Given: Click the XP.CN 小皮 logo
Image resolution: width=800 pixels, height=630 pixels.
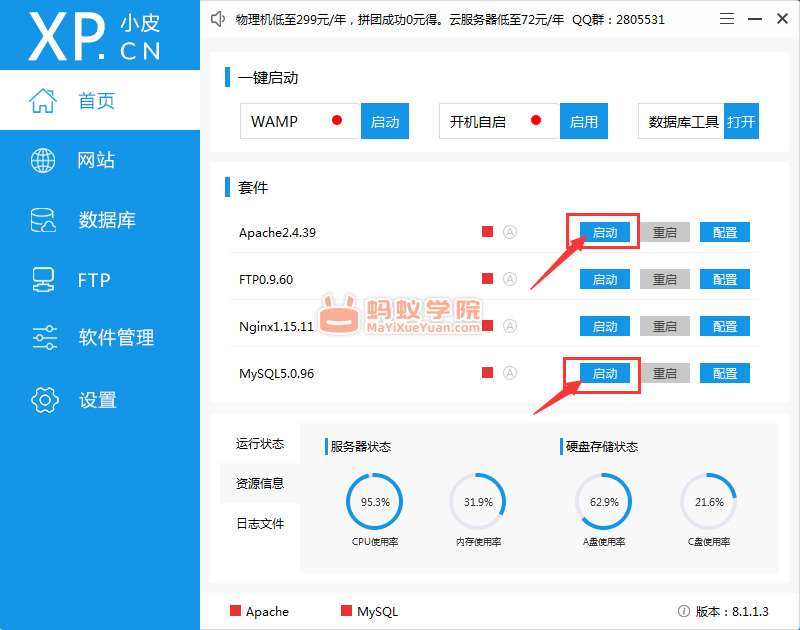Looking at the screenshot, I should tap(94, 36).
